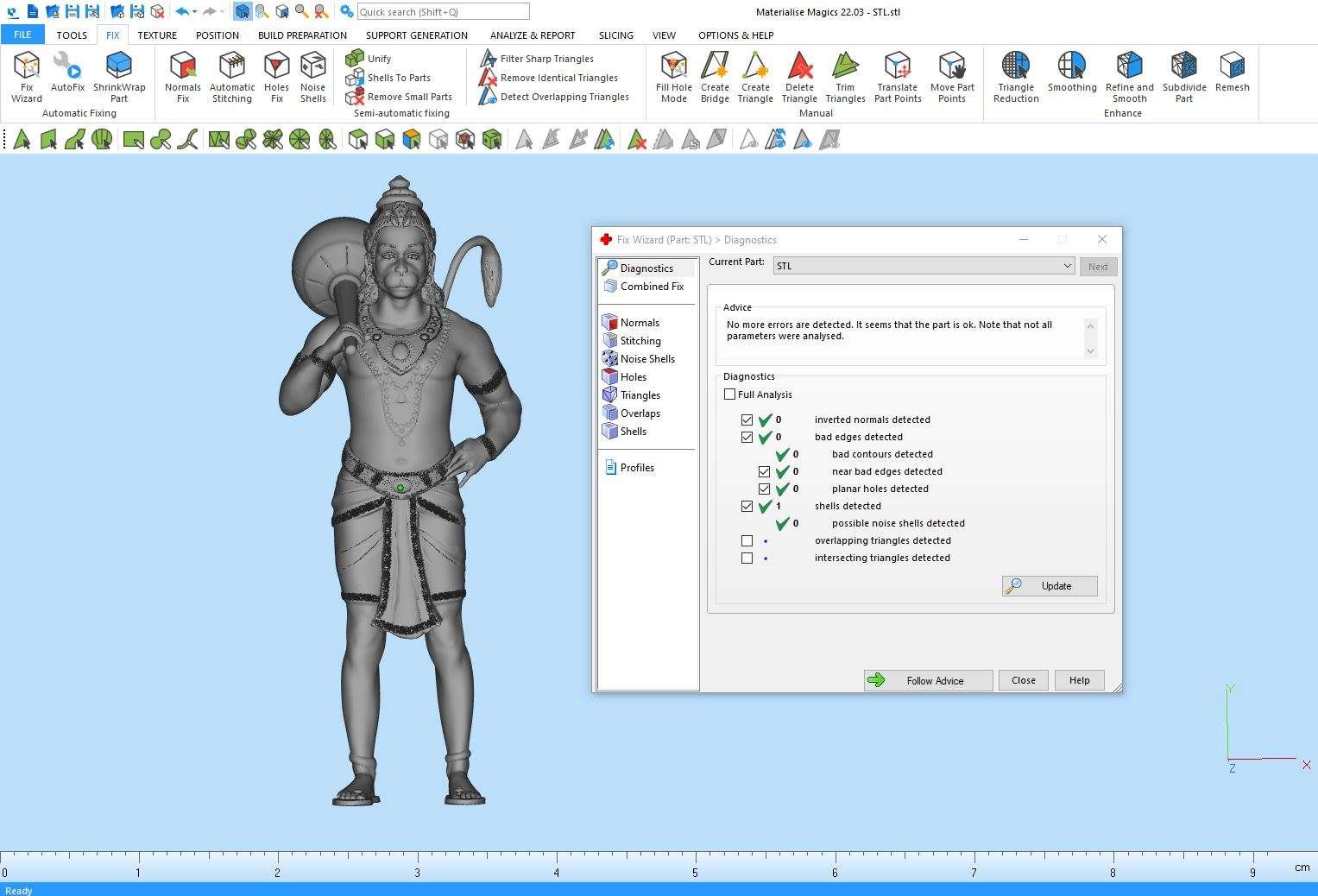Viewport: 1318px width, 896px height.
Task: Expand the Current Part dropdown
Action: (1067, 266)
